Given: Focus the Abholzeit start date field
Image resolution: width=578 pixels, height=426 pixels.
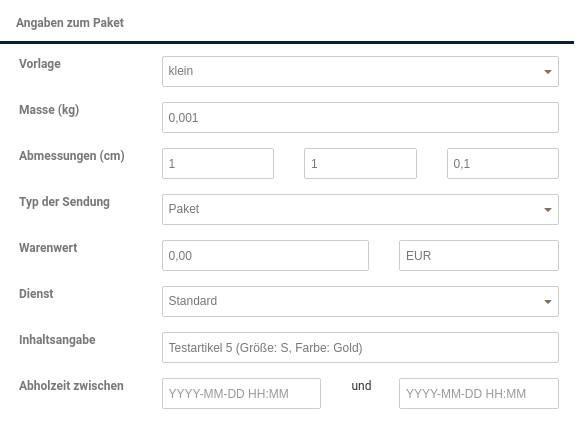Looking at the screenshot, I should (x=241, y=394).
